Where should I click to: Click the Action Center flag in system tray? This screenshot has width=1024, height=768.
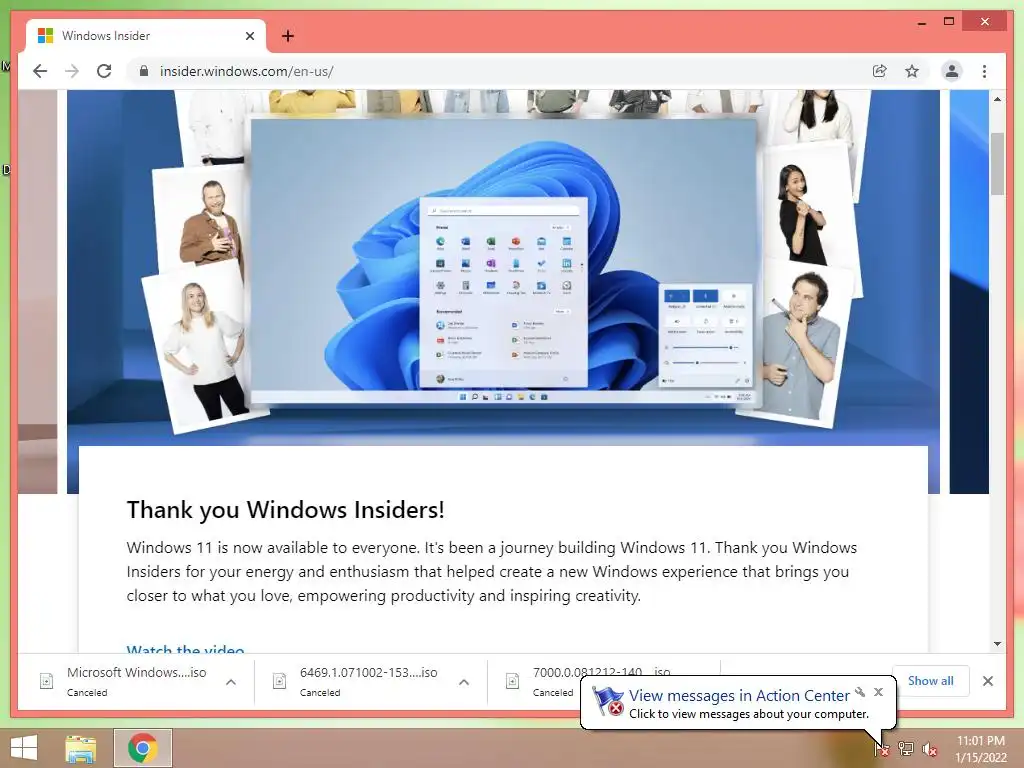click(x=882, y=749)
